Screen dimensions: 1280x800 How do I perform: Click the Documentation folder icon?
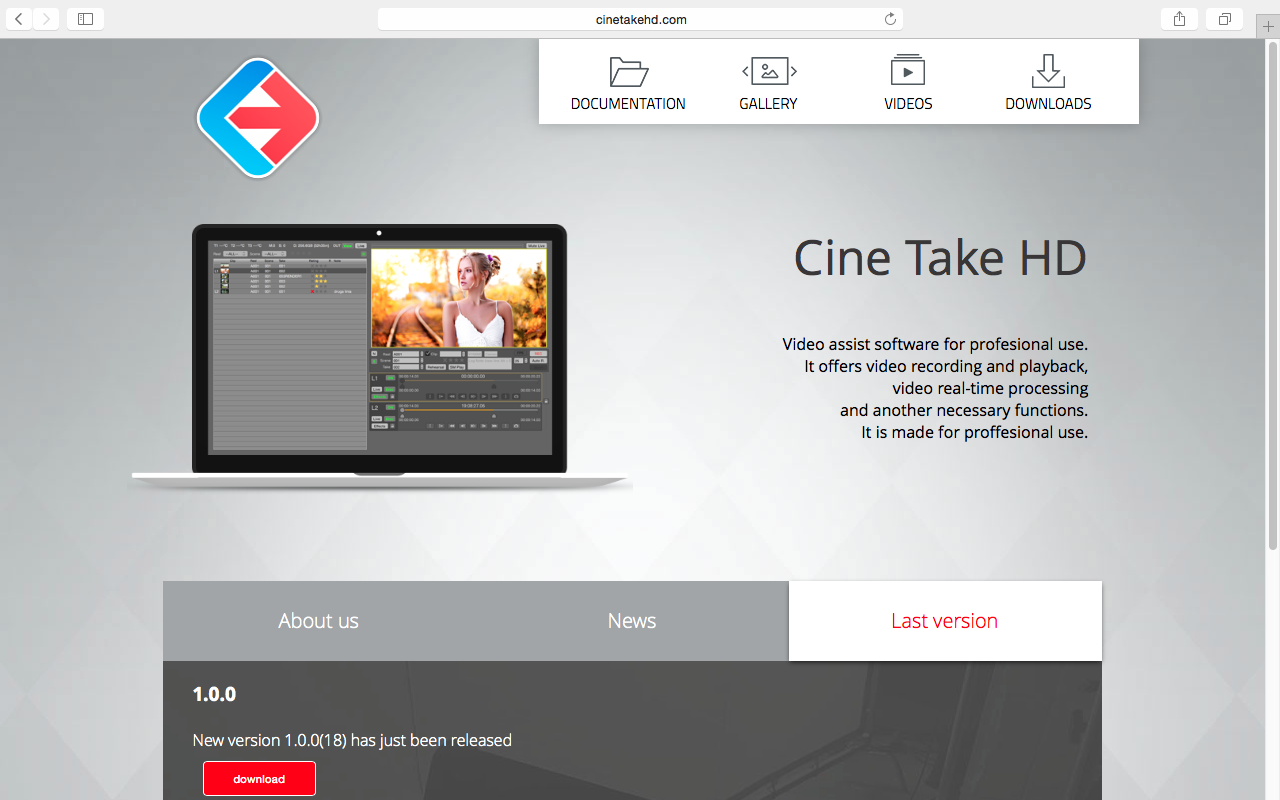pos(628,71)
